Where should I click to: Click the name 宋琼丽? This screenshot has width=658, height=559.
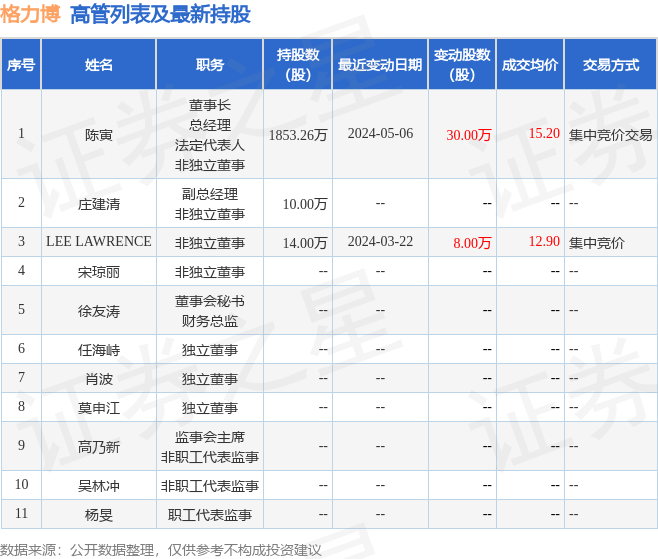pos(99,272)
